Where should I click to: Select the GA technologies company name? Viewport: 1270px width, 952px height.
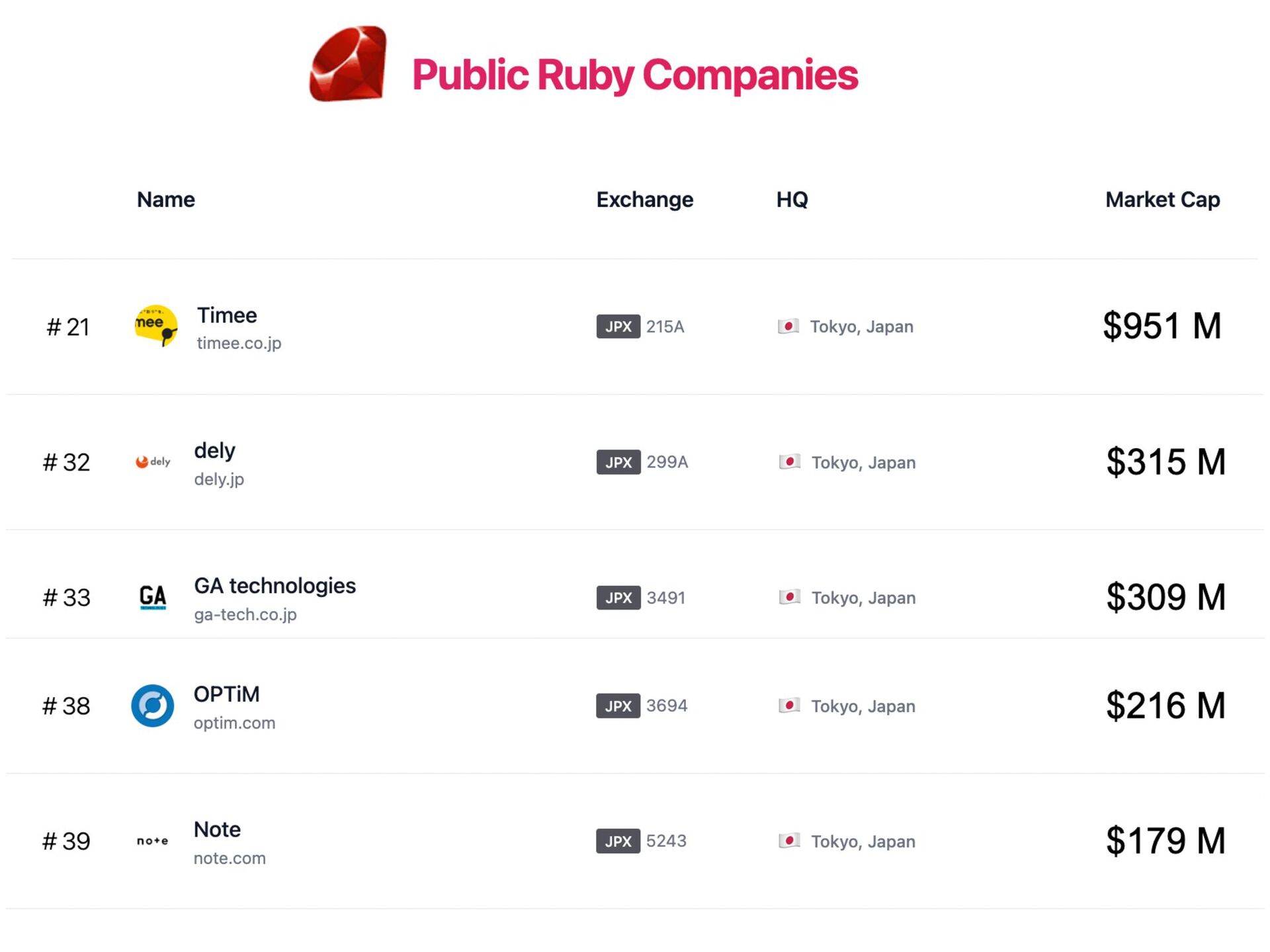point(275,586)
